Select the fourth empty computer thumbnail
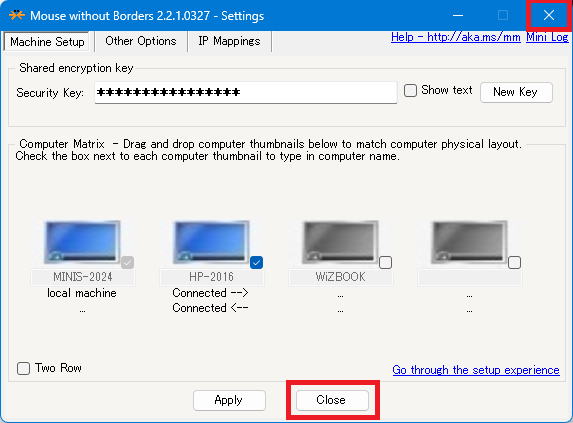Viewport: 573px width, 423px height. point(469,242)
